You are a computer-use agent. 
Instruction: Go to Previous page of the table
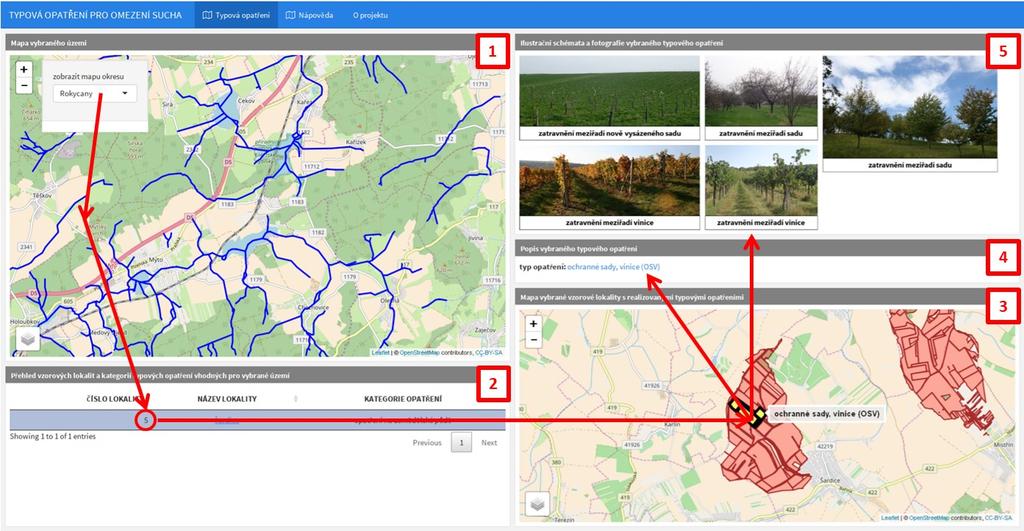(x=427, y=443)
